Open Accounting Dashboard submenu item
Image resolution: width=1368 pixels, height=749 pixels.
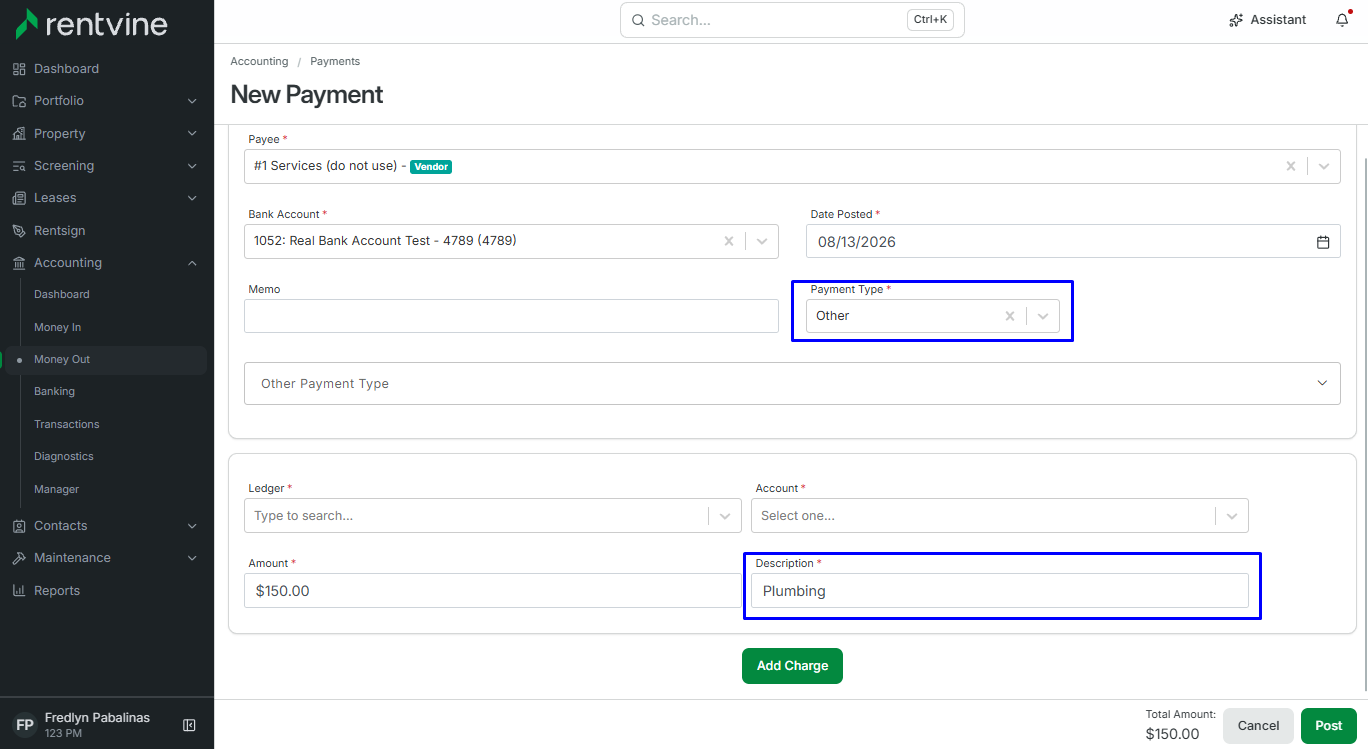(62, 295)
